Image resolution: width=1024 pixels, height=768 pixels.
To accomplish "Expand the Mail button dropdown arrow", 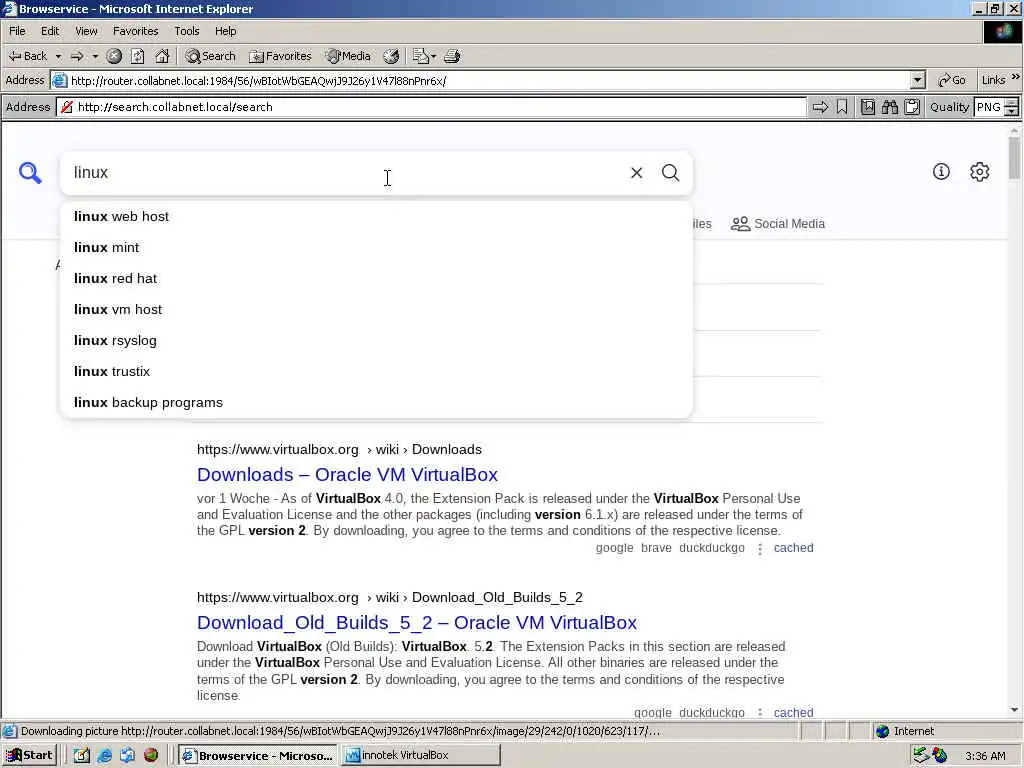I will (434, 56).
